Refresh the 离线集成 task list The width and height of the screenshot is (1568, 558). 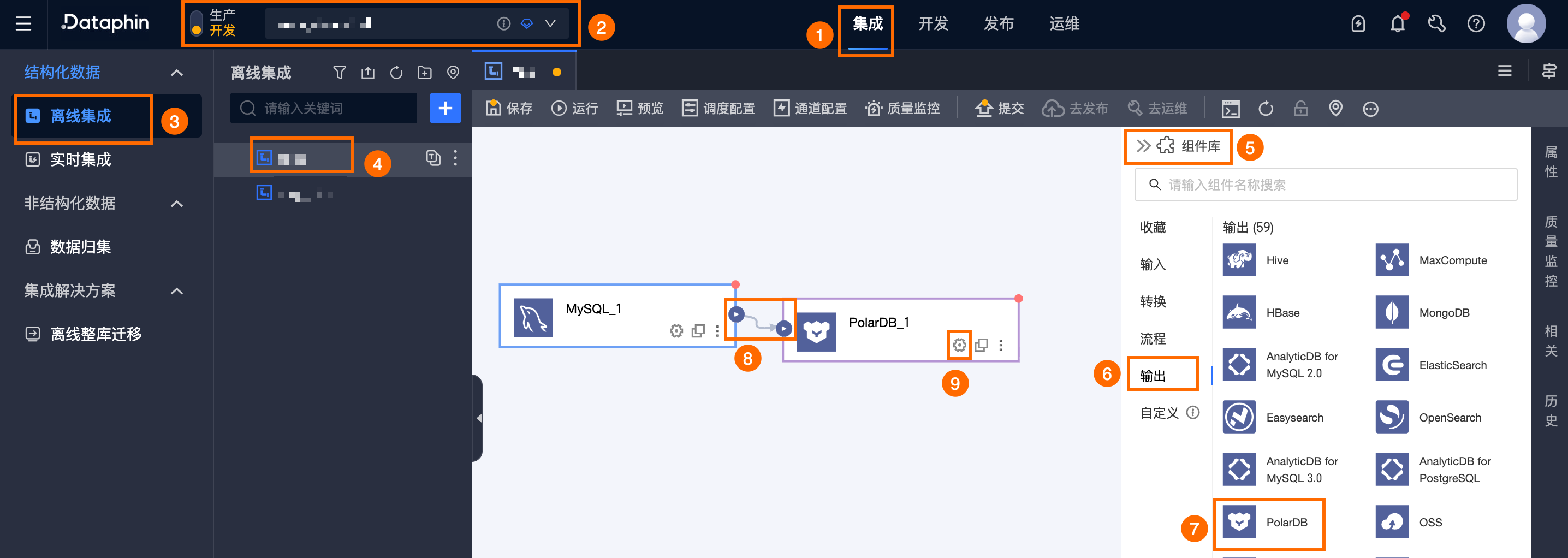(396, 73)
